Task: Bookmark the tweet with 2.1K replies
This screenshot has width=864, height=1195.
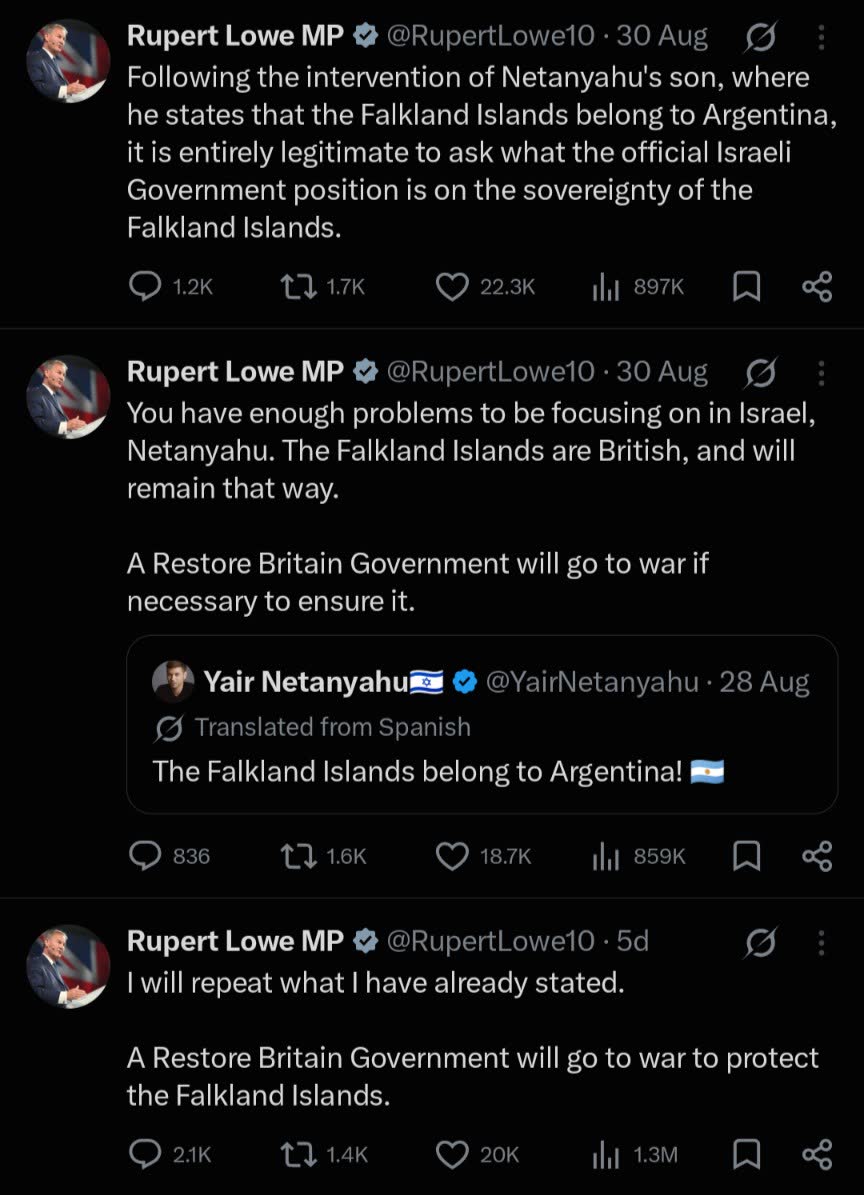Action: point(747,1155)
